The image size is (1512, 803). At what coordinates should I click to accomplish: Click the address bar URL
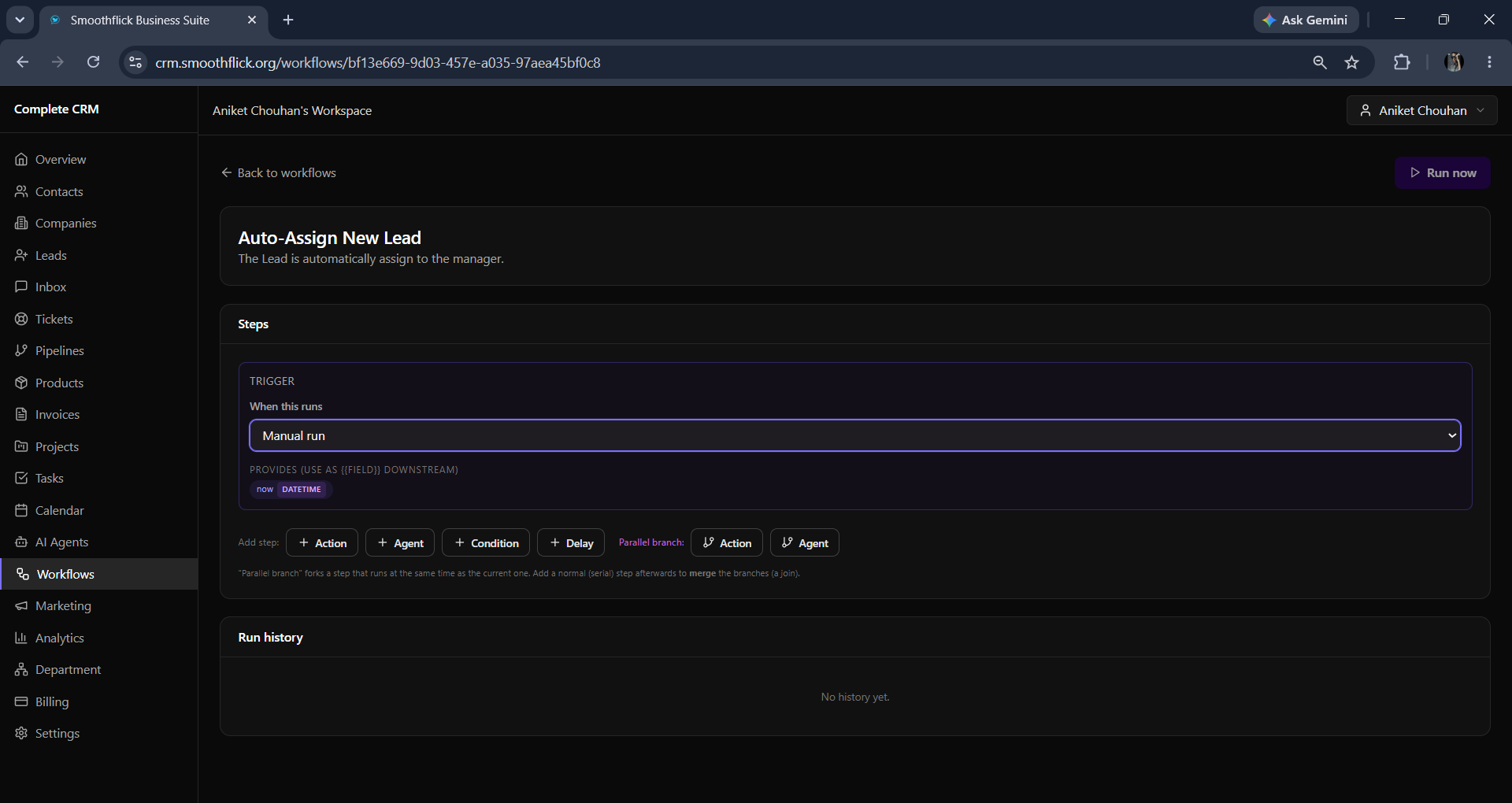(x=378, y=62)
